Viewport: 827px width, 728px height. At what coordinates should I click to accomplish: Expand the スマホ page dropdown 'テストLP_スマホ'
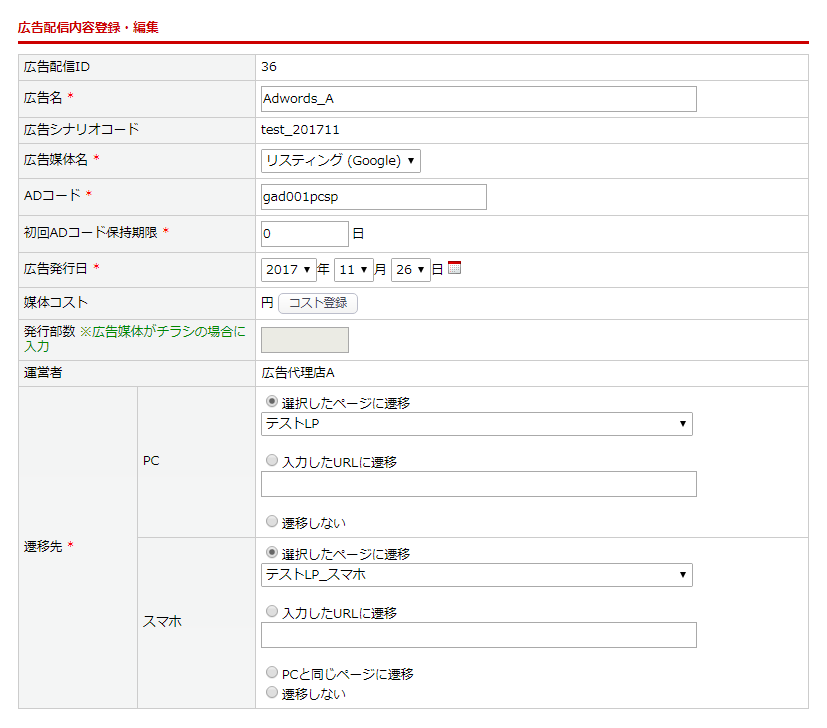pyautogui.click(x=476, y=575)
